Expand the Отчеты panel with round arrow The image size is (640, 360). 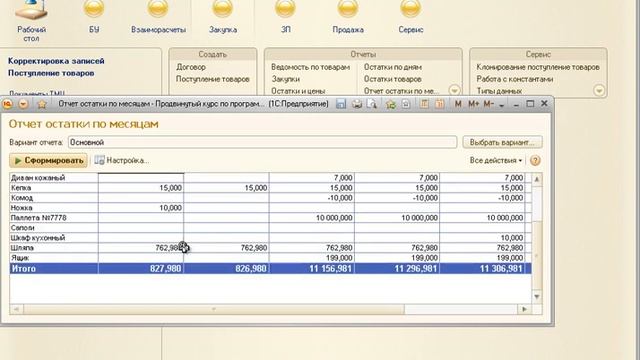pyautogui.click(x=454, y=90)
